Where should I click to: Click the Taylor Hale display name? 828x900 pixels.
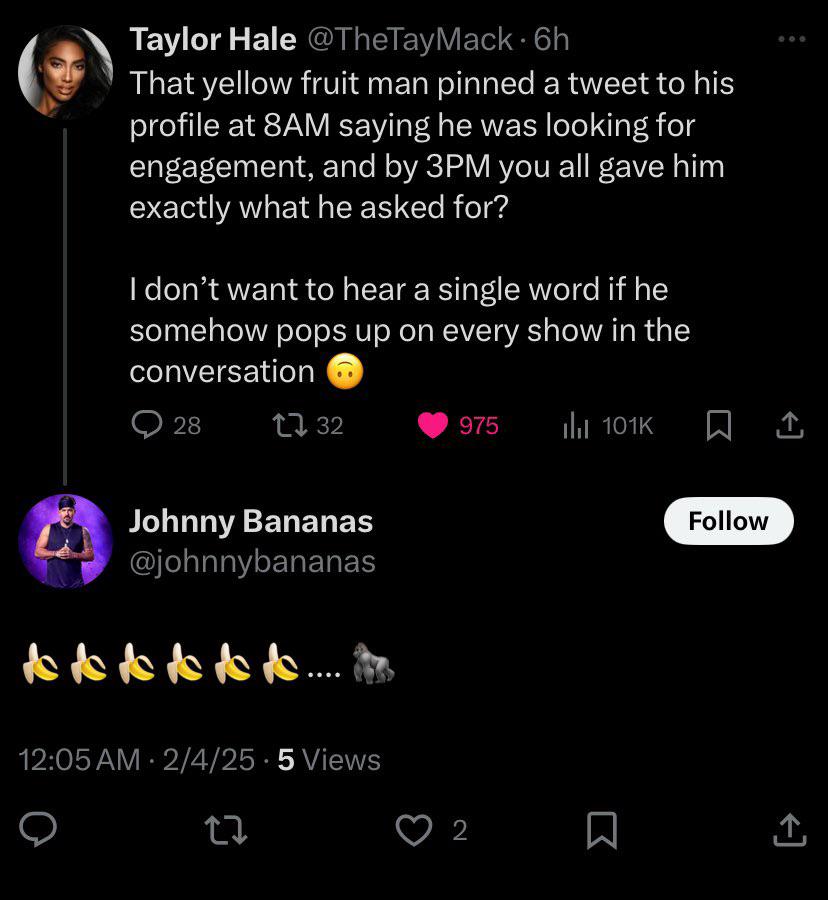(212, 39)
